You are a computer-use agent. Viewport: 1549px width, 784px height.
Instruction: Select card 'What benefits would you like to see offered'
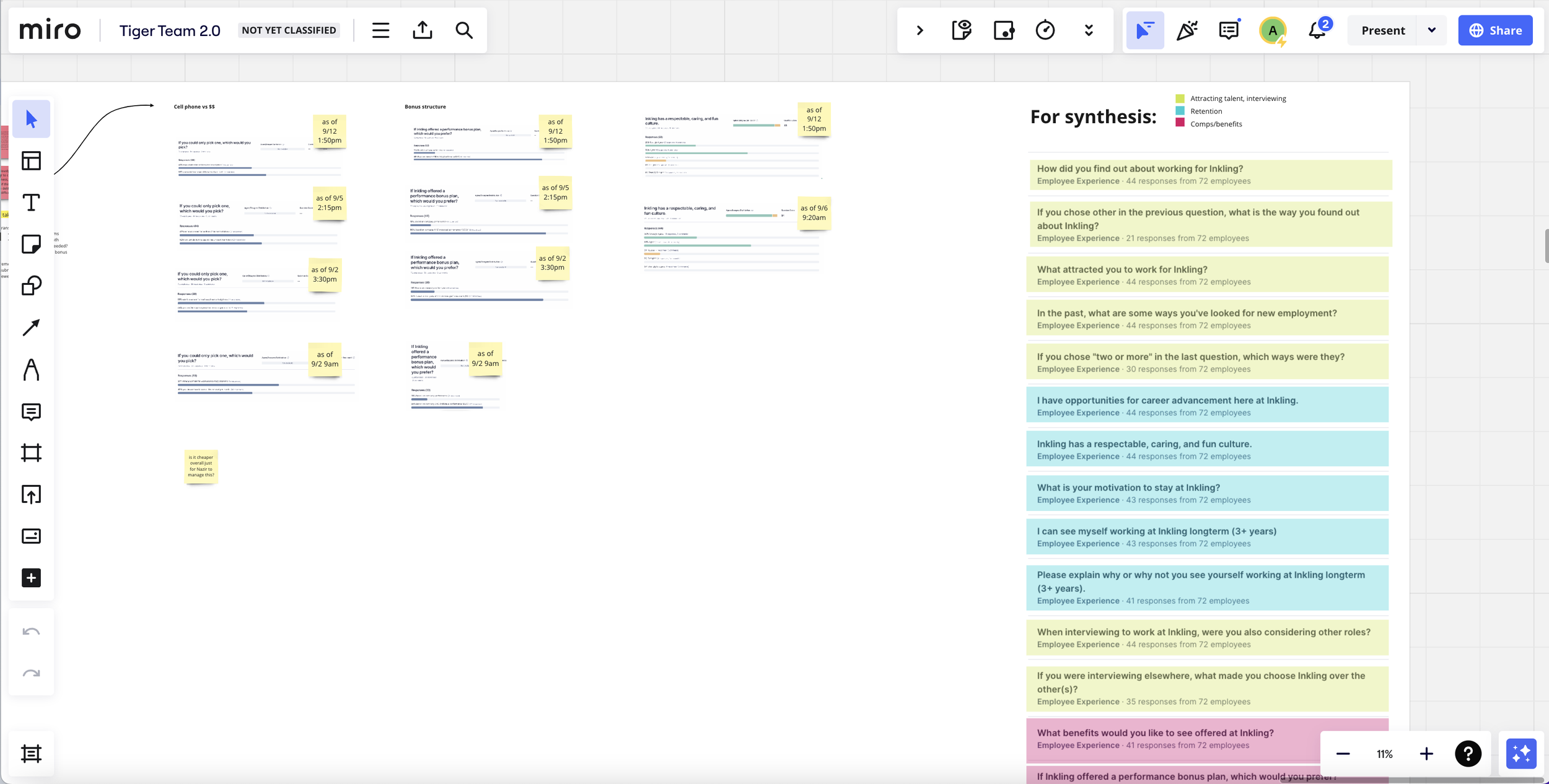point(1207,739)
